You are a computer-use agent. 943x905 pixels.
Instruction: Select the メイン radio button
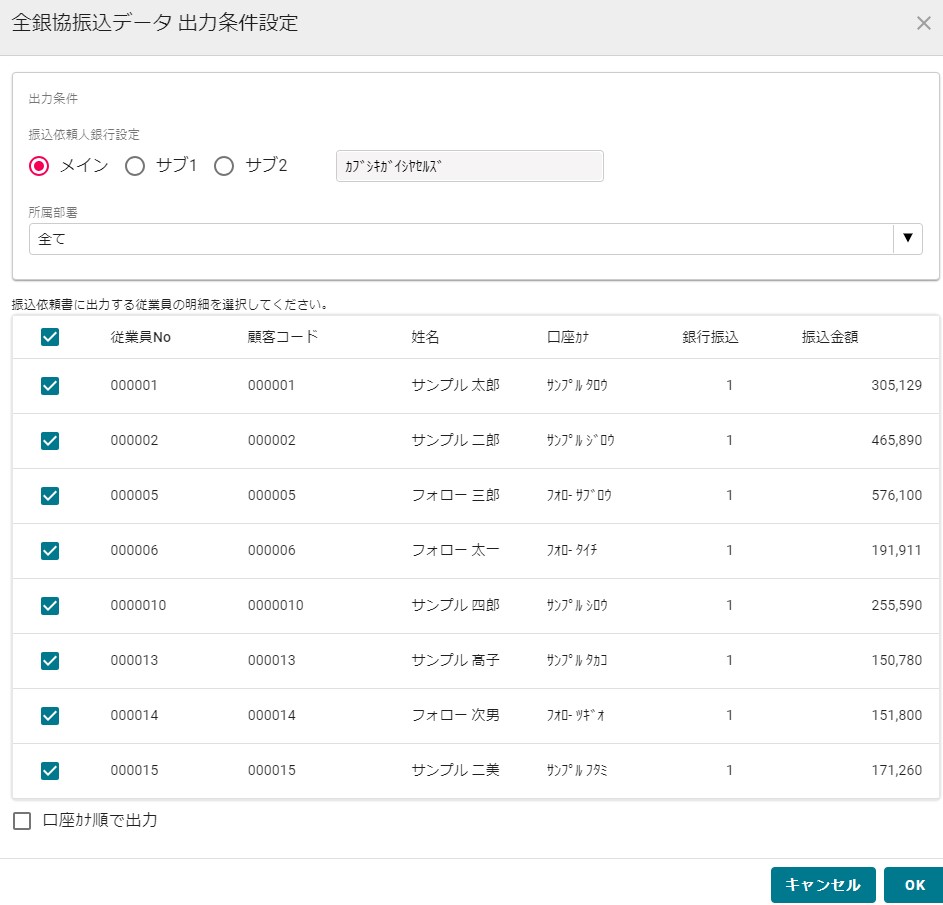point(39,166)
